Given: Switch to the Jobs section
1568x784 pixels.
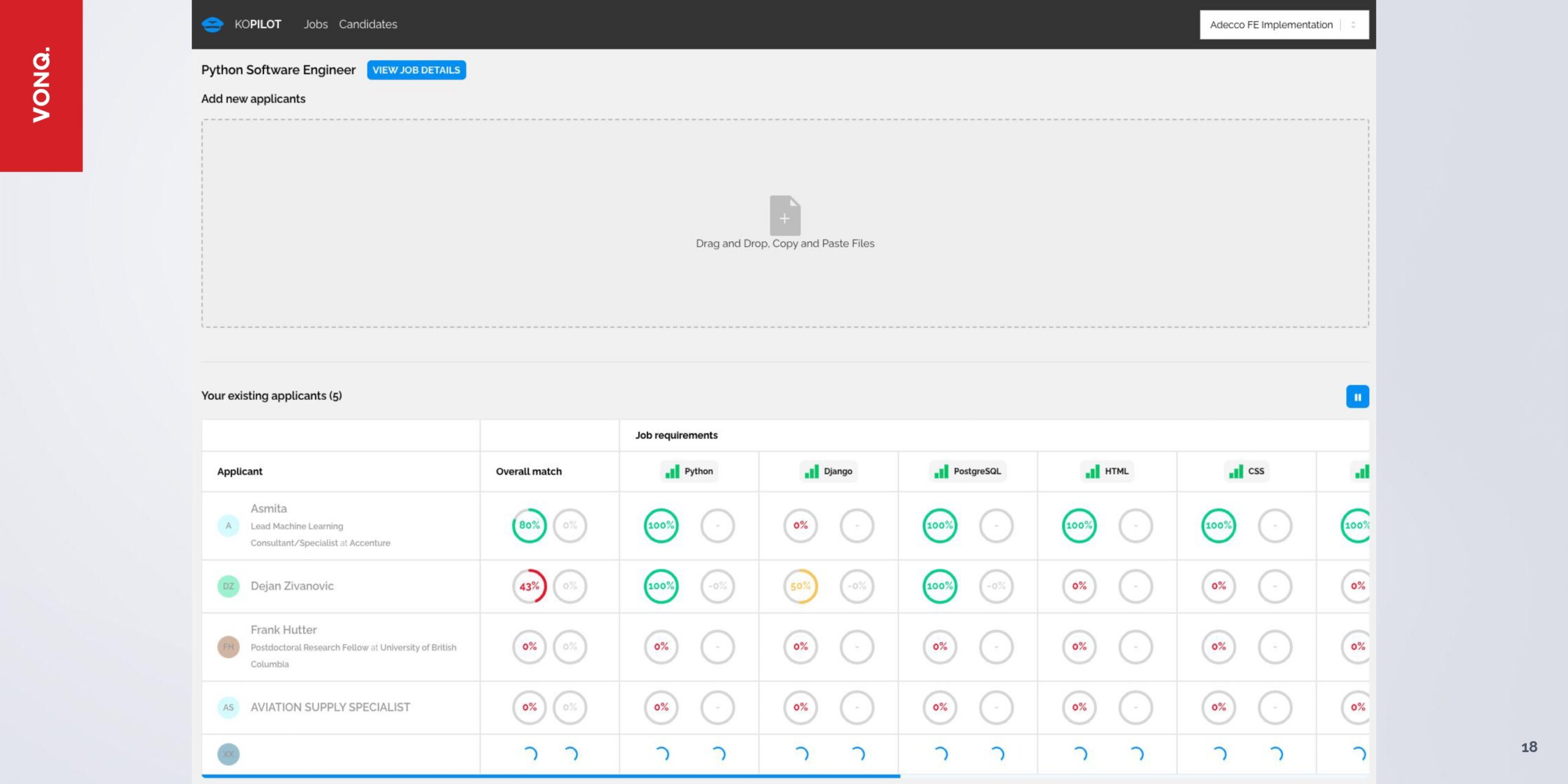Looking at the screenshot, I should click(x=315, y=24).
